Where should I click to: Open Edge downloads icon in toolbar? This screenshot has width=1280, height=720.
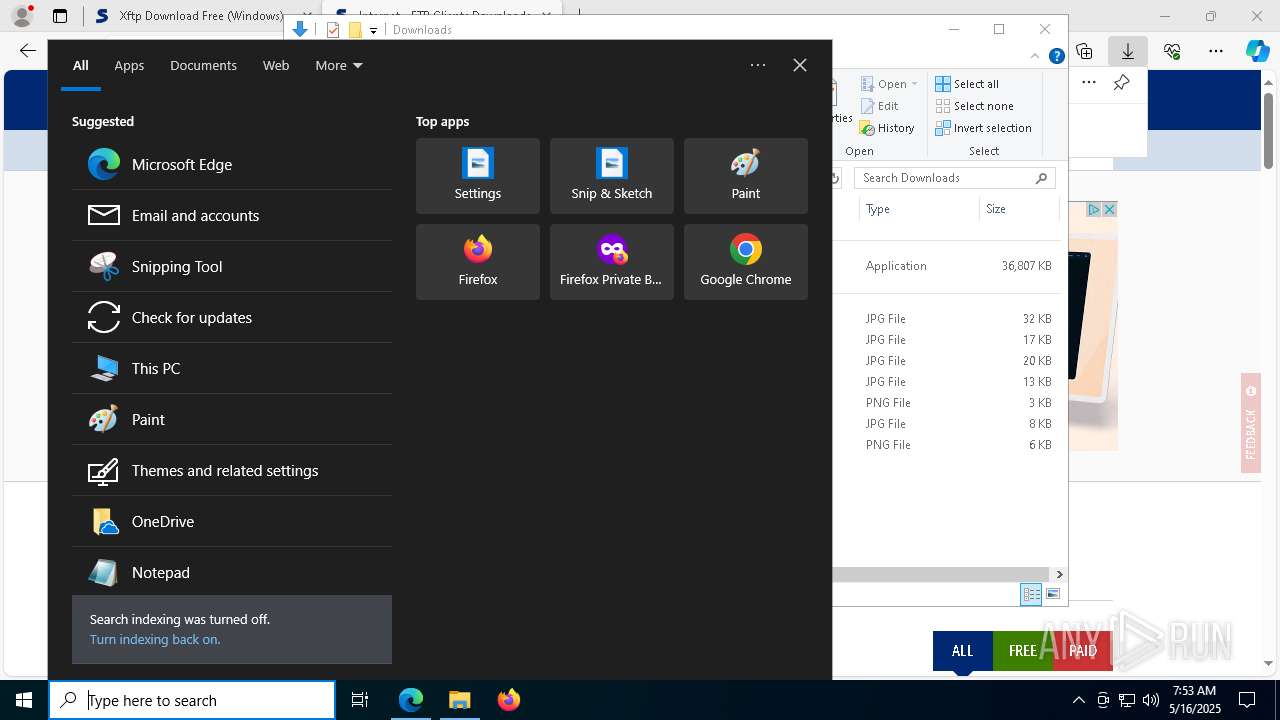click(1127, 51)
